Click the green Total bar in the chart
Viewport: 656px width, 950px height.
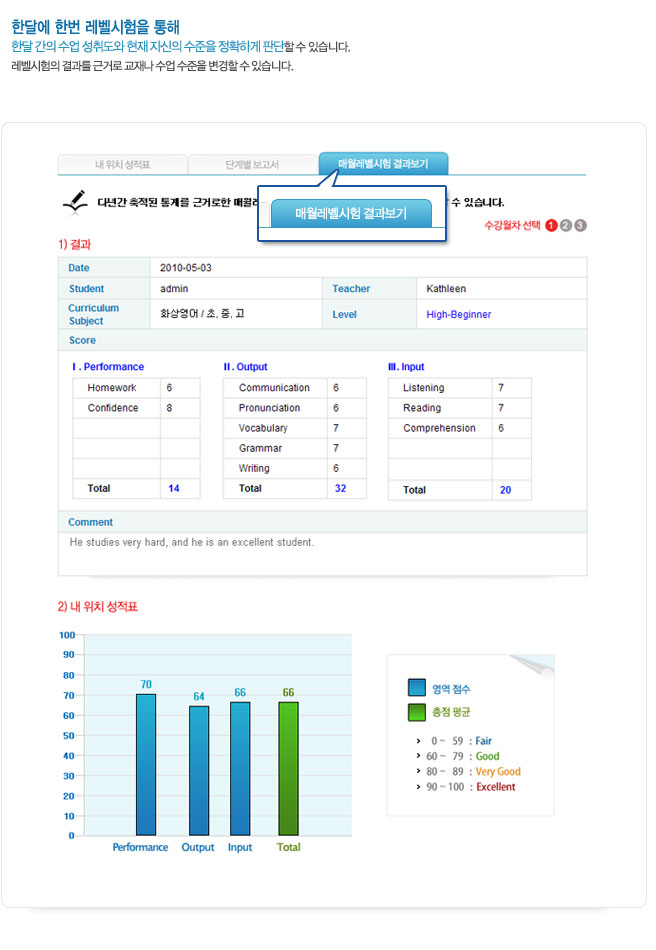(x=288, y=769)
